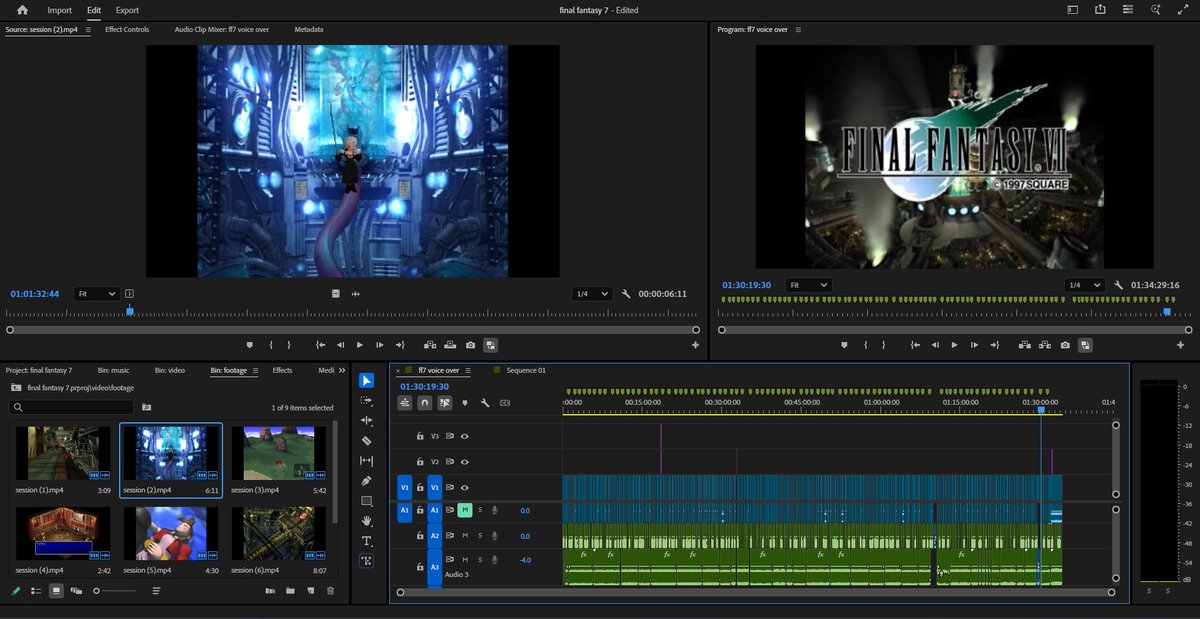This screenshot has height=619, width=1200.
Task: Click the New Bin folder icon
Action: pyautogui.click(x=290, y=591)
